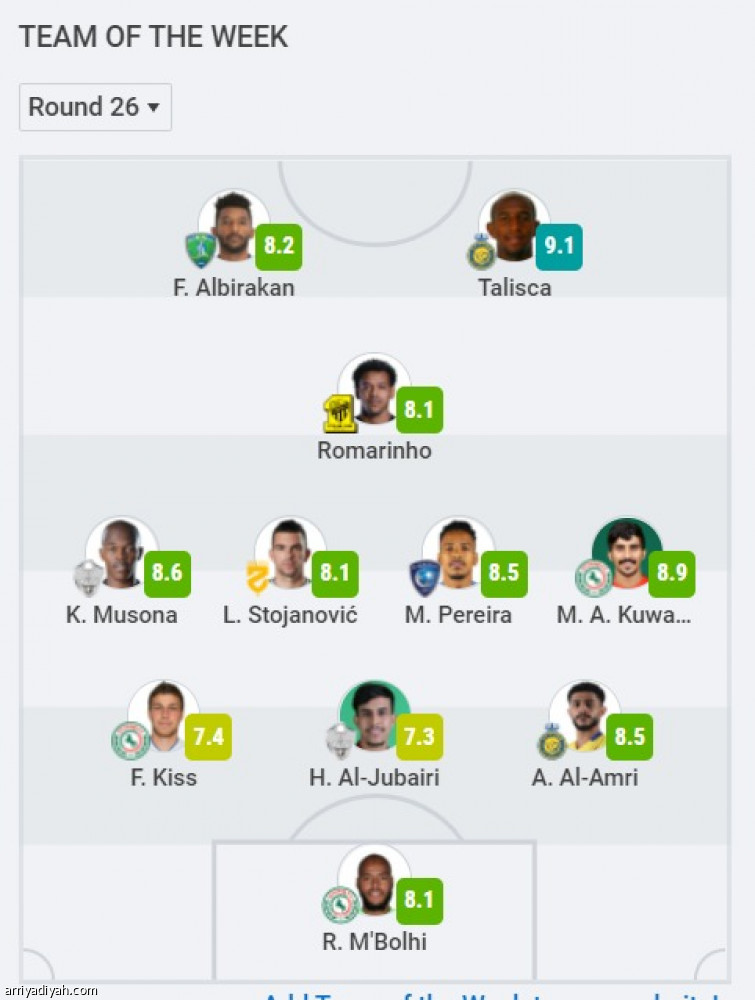Click the club badge beside L. Stojanović

coord(259,578)
